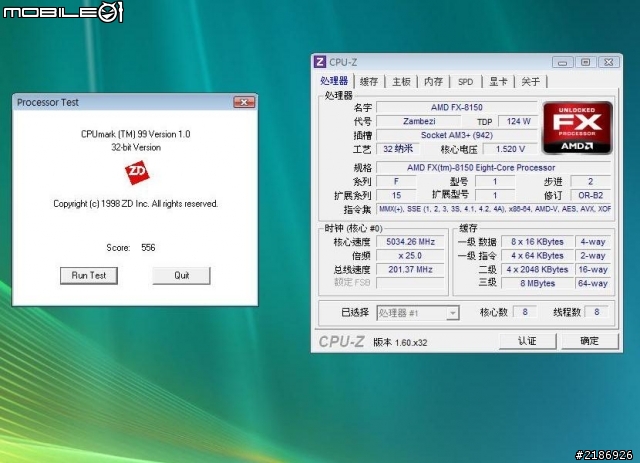Maximize the CPU-Z window
Screen dimensions: 640x463
586,62
